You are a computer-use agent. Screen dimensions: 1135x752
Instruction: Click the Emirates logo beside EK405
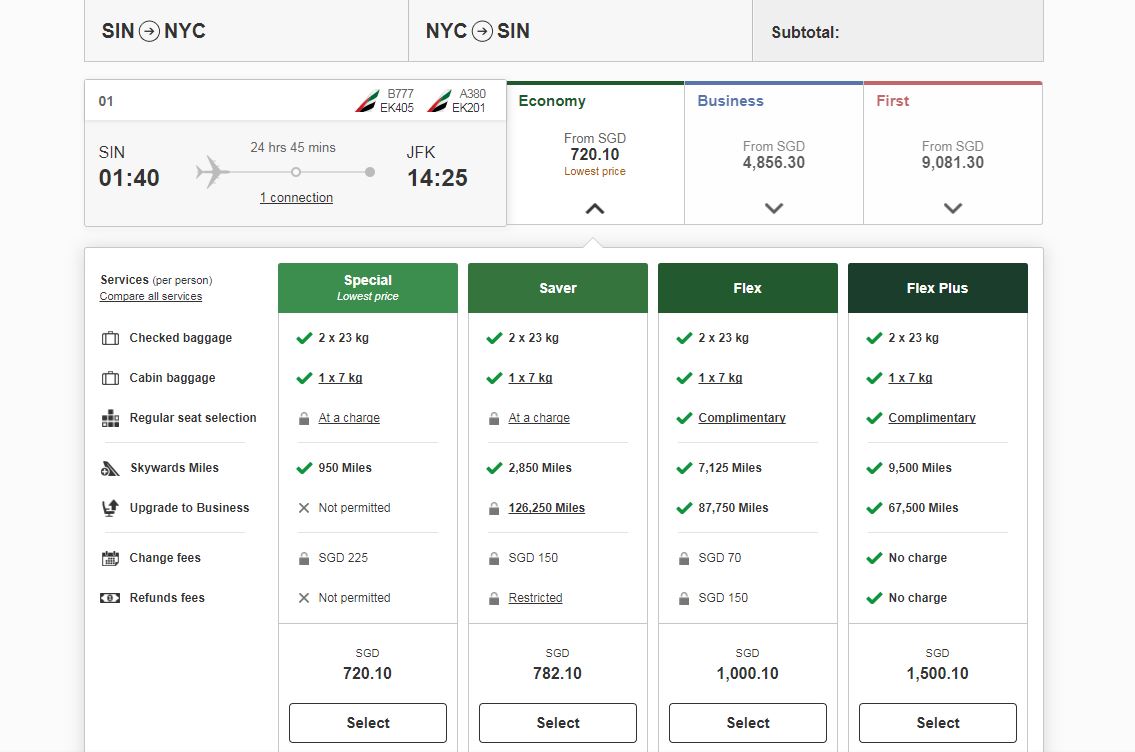coord(366,101)
